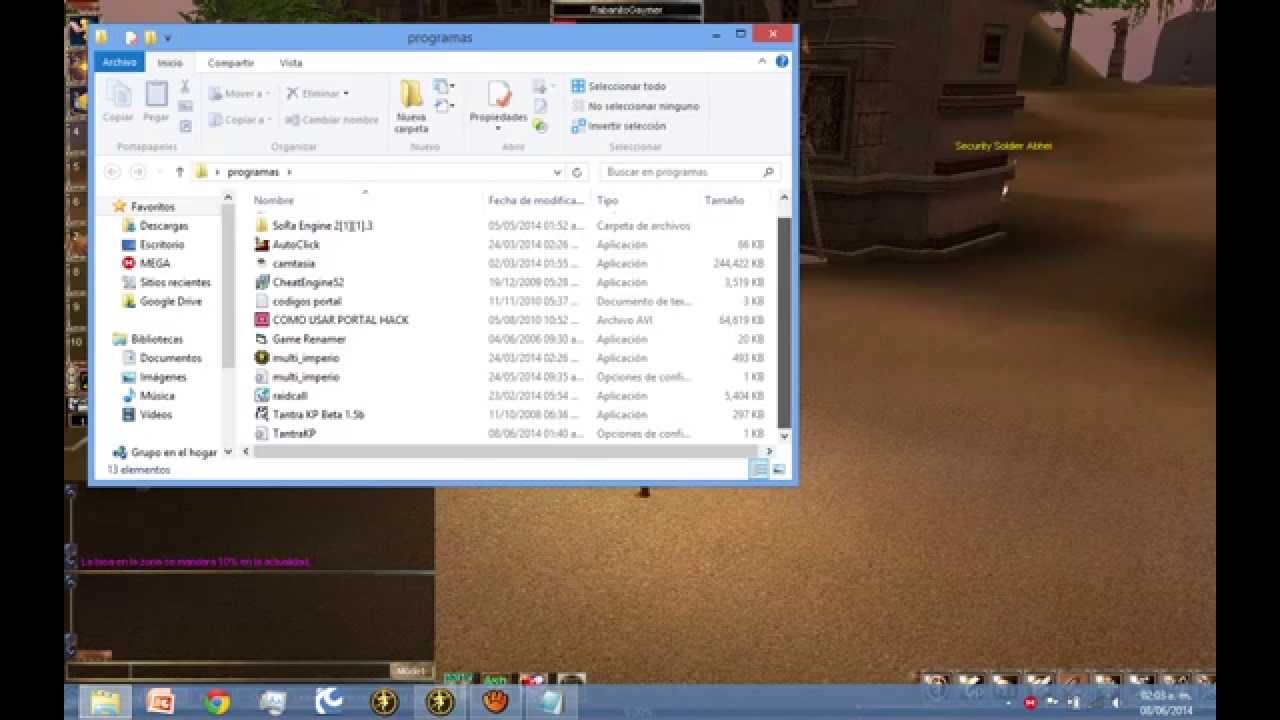The width and height of the screenshot is (1280, 720).
Task: Switch to the Inicio ribbon tab
Action: click(170, 63)
